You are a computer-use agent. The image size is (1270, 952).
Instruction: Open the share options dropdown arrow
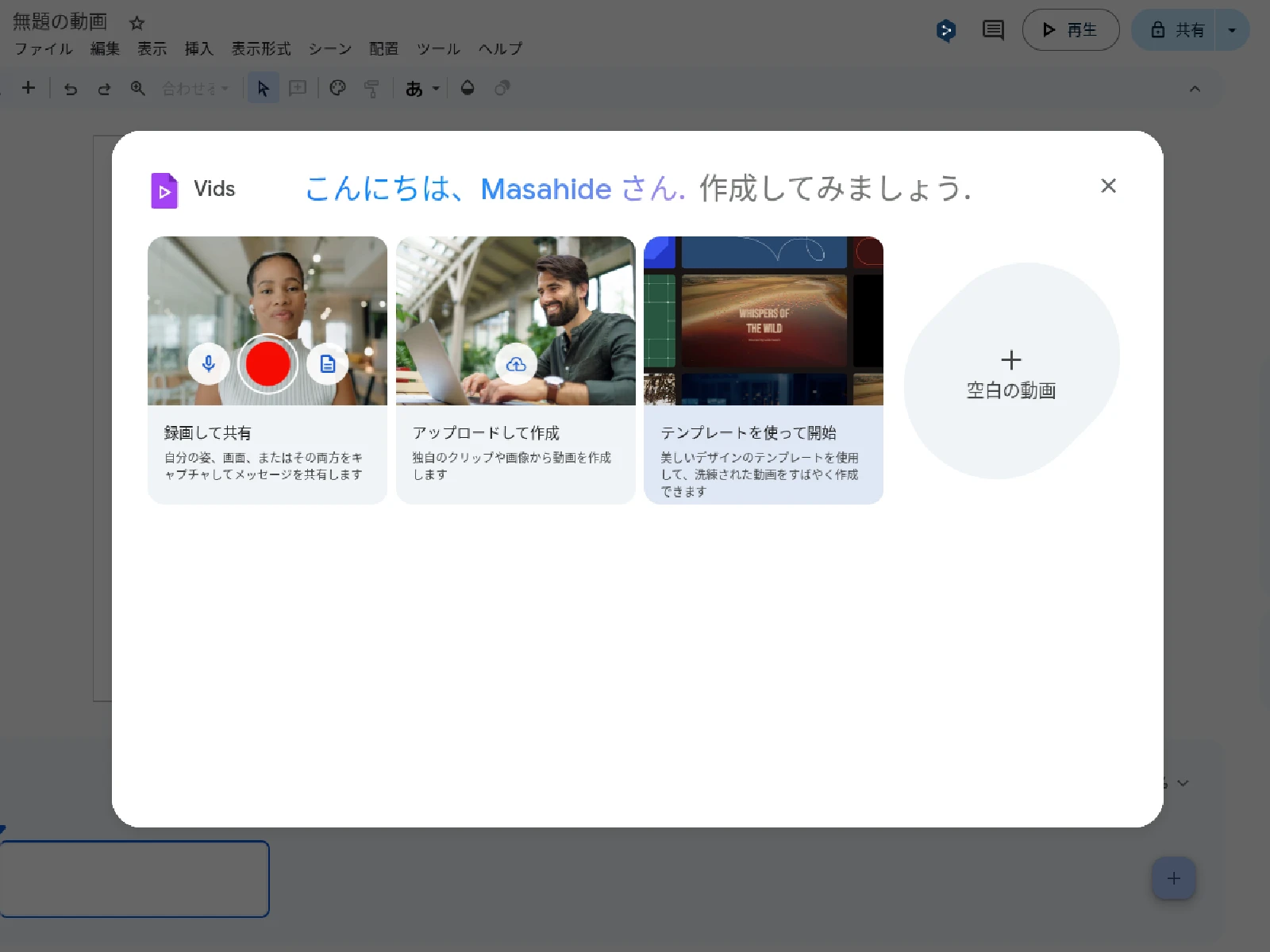point(1233,30)
